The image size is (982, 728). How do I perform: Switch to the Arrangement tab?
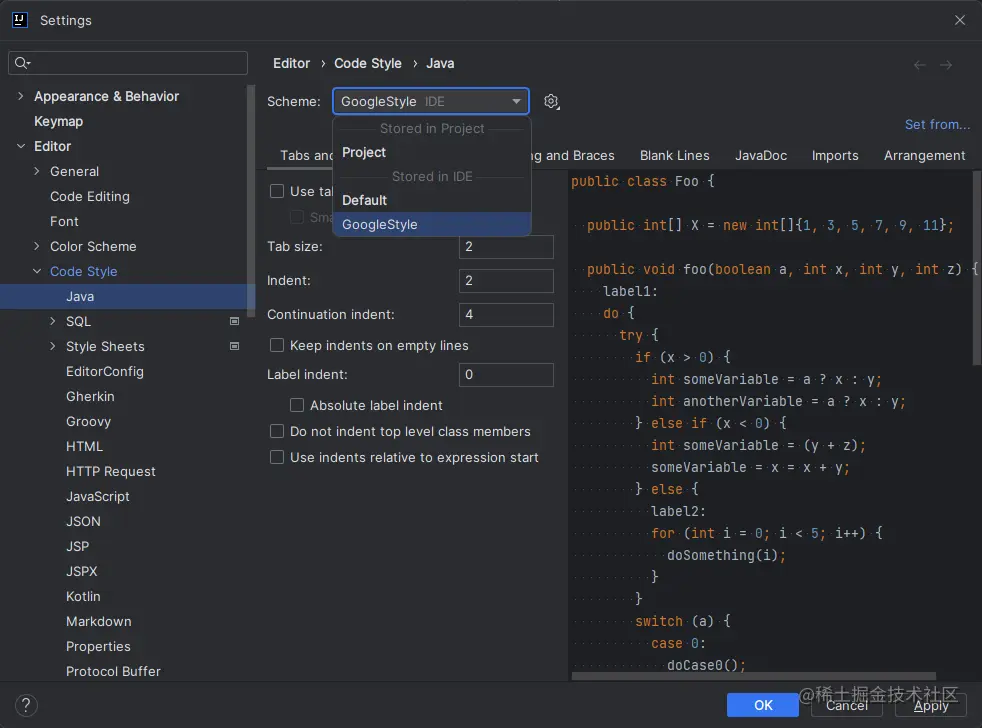tap(924, 155)
